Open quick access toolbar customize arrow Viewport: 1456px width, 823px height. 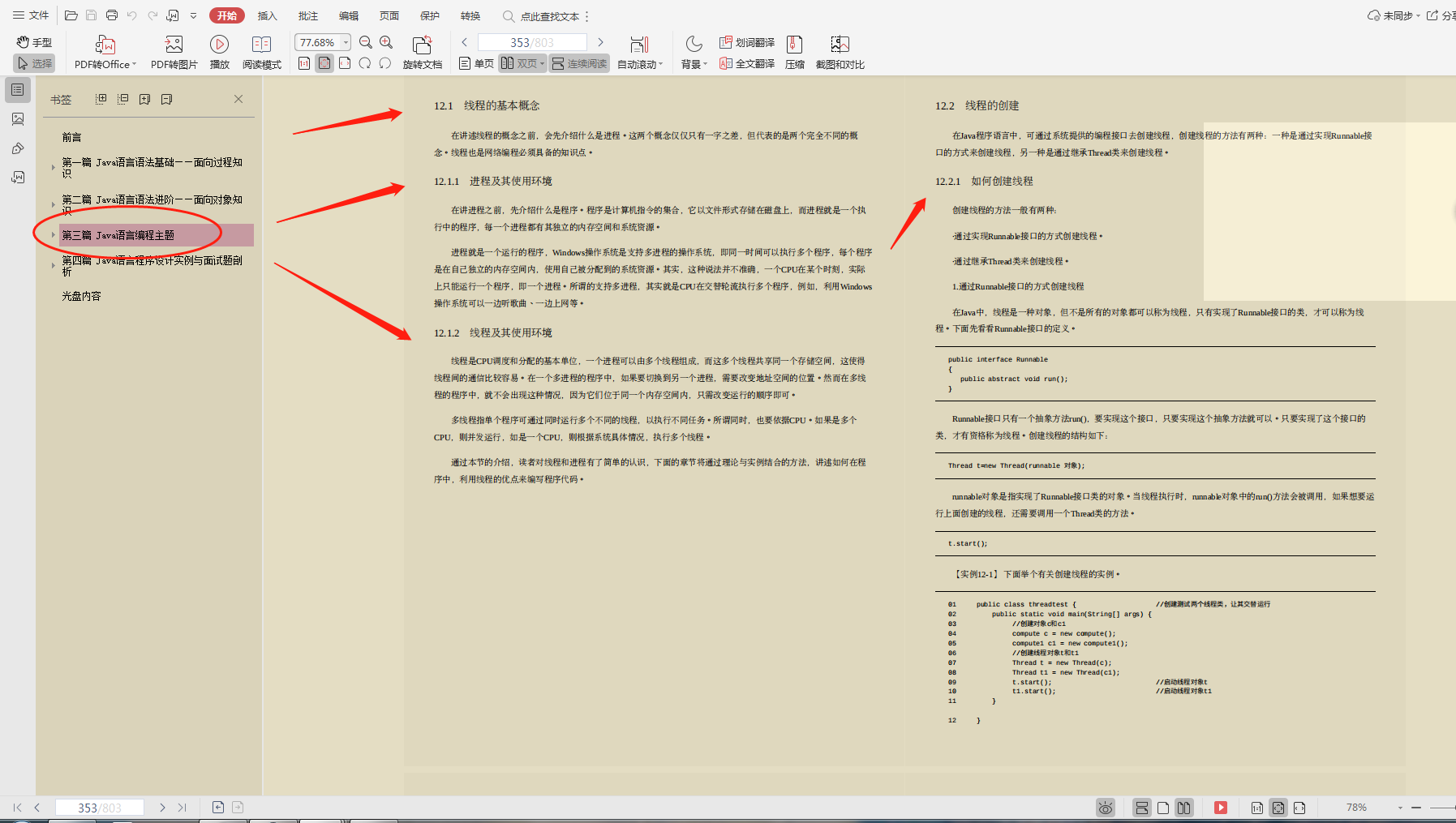(x=193, y=15)
